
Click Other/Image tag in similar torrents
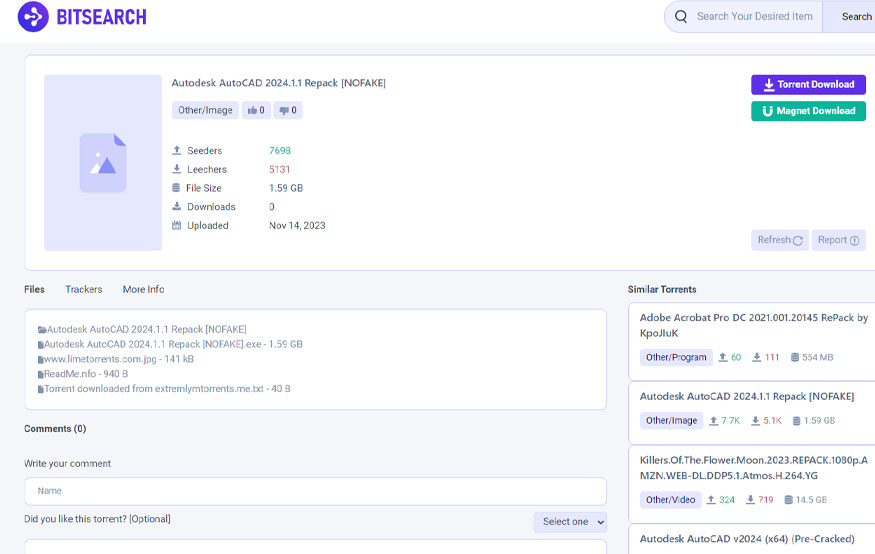[671, 421]
